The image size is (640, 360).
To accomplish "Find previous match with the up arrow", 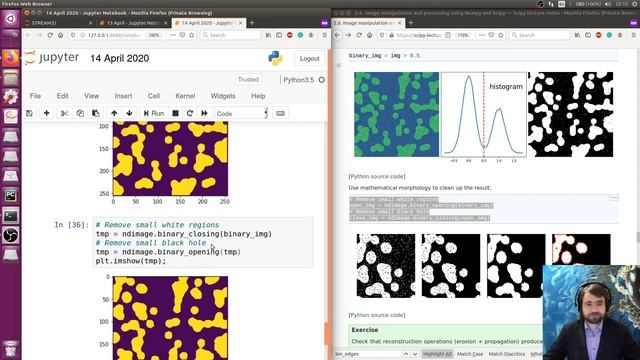I will click(x=406, y=354).
